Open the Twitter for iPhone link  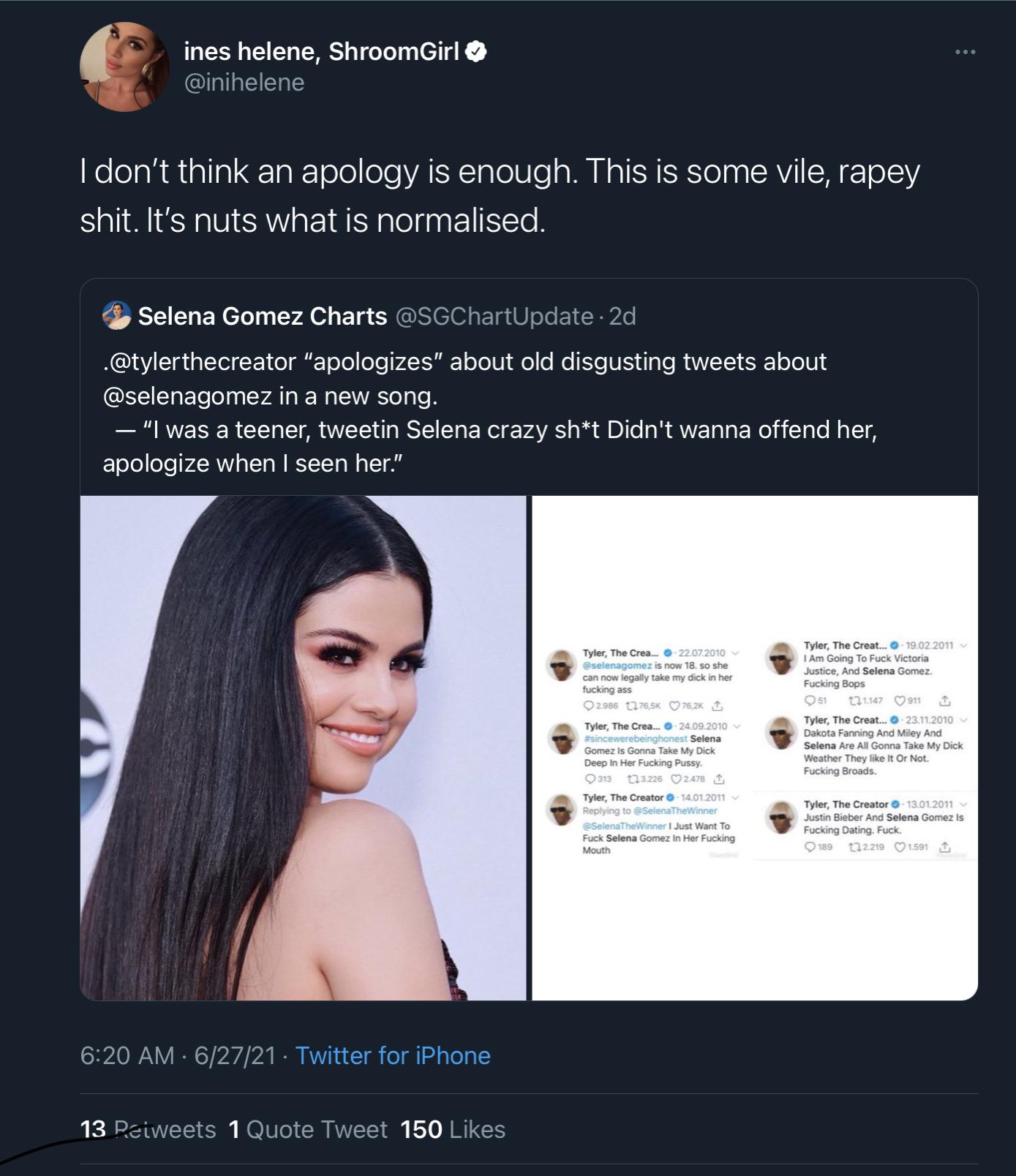coord(393,1055)
